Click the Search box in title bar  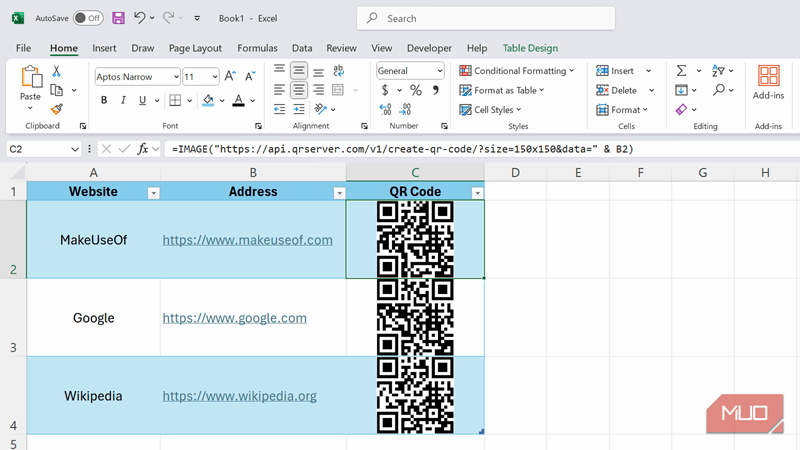tap(482, 18)
